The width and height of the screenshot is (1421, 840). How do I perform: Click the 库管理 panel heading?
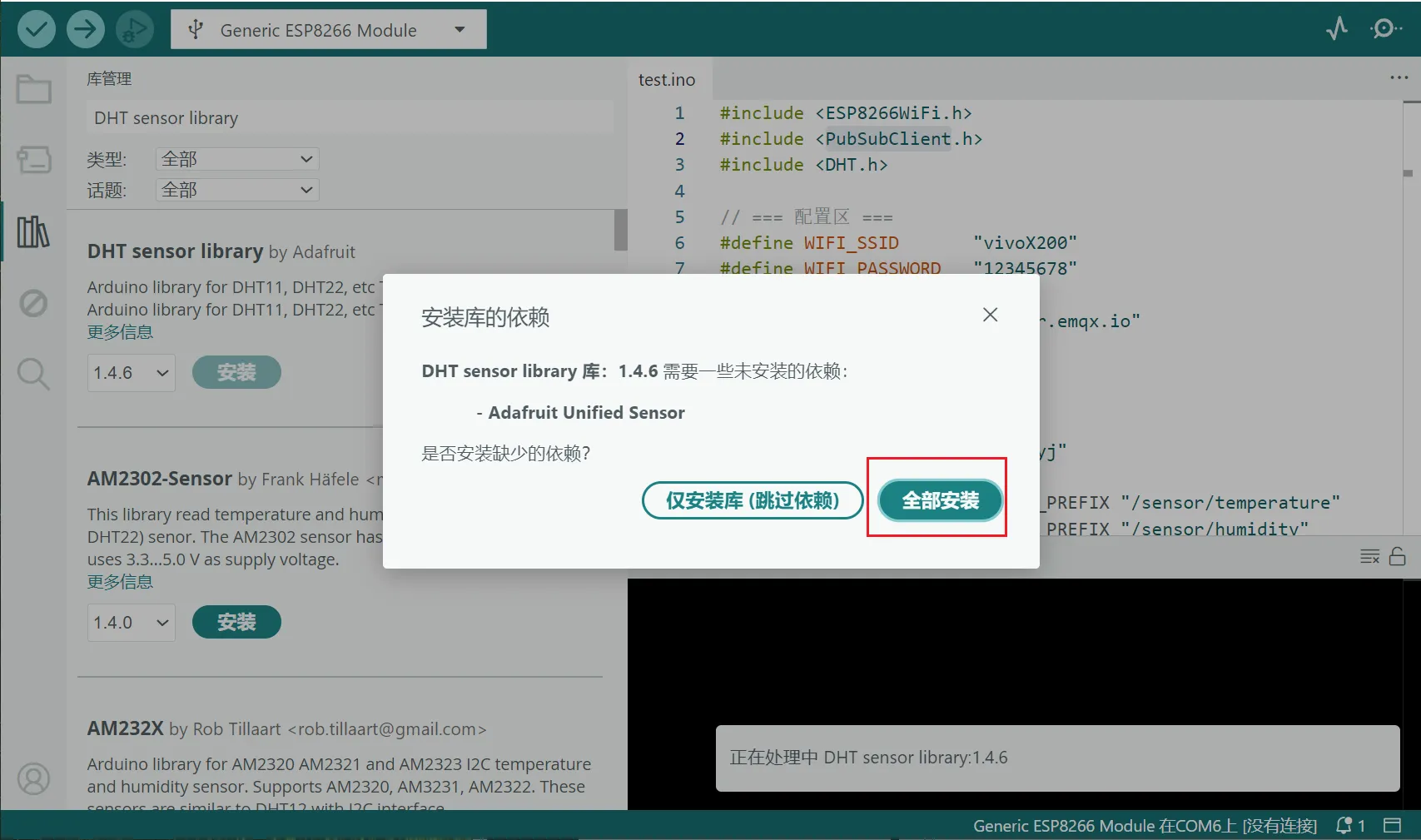pos(109,79)
